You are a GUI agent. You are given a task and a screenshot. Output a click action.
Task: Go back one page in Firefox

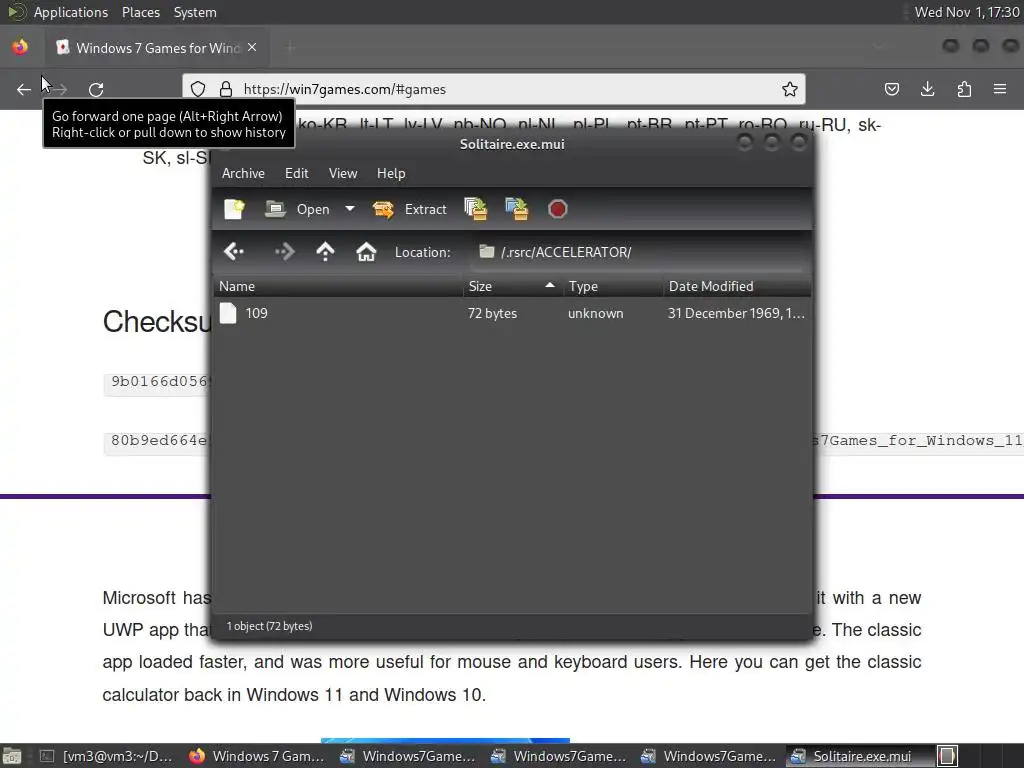pos(24,89)
